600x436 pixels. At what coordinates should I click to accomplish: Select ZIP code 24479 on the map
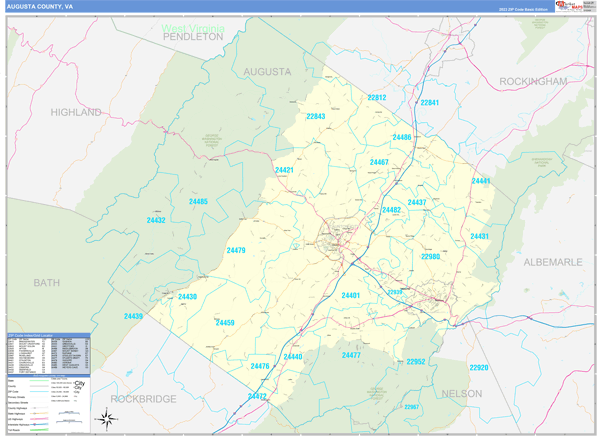click(x=236, y=250)
